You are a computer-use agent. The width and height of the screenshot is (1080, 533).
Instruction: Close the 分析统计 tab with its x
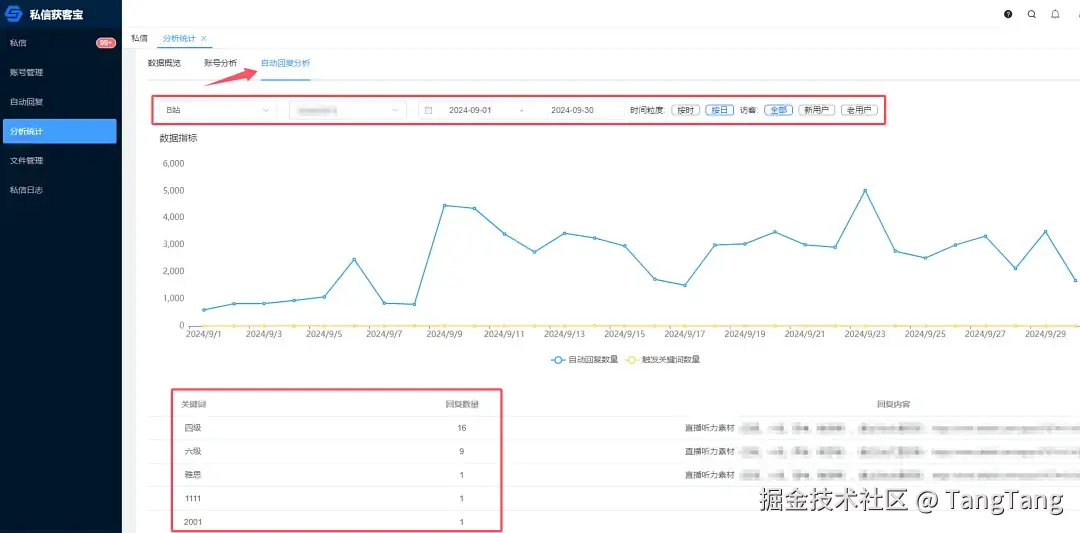point(204,39)
